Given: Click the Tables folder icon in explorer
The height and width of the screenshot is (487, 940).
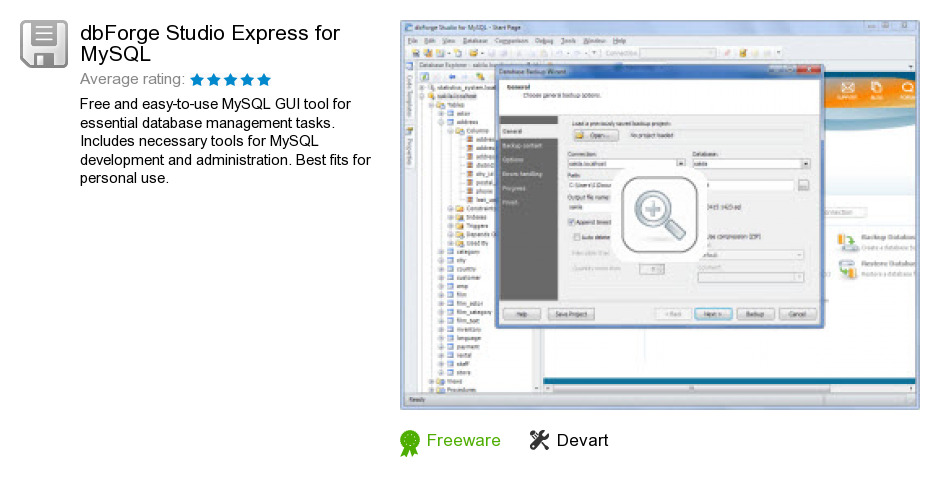Looking at the screenshot, I should pyautogui.click(x=441, y=105).
